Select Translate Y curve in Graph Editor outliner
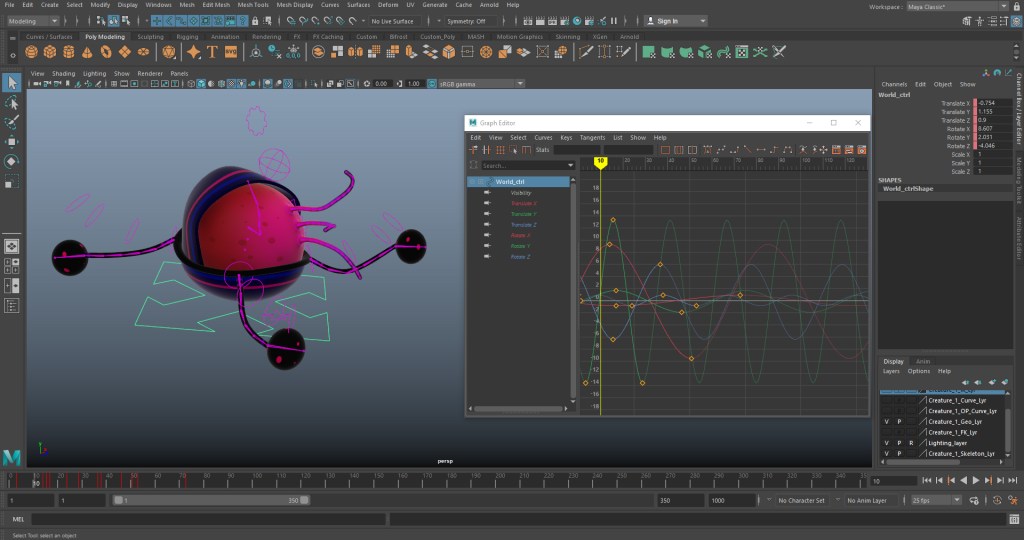The height and width of the screenshot is (540, 1024). (x=523, y=214)
